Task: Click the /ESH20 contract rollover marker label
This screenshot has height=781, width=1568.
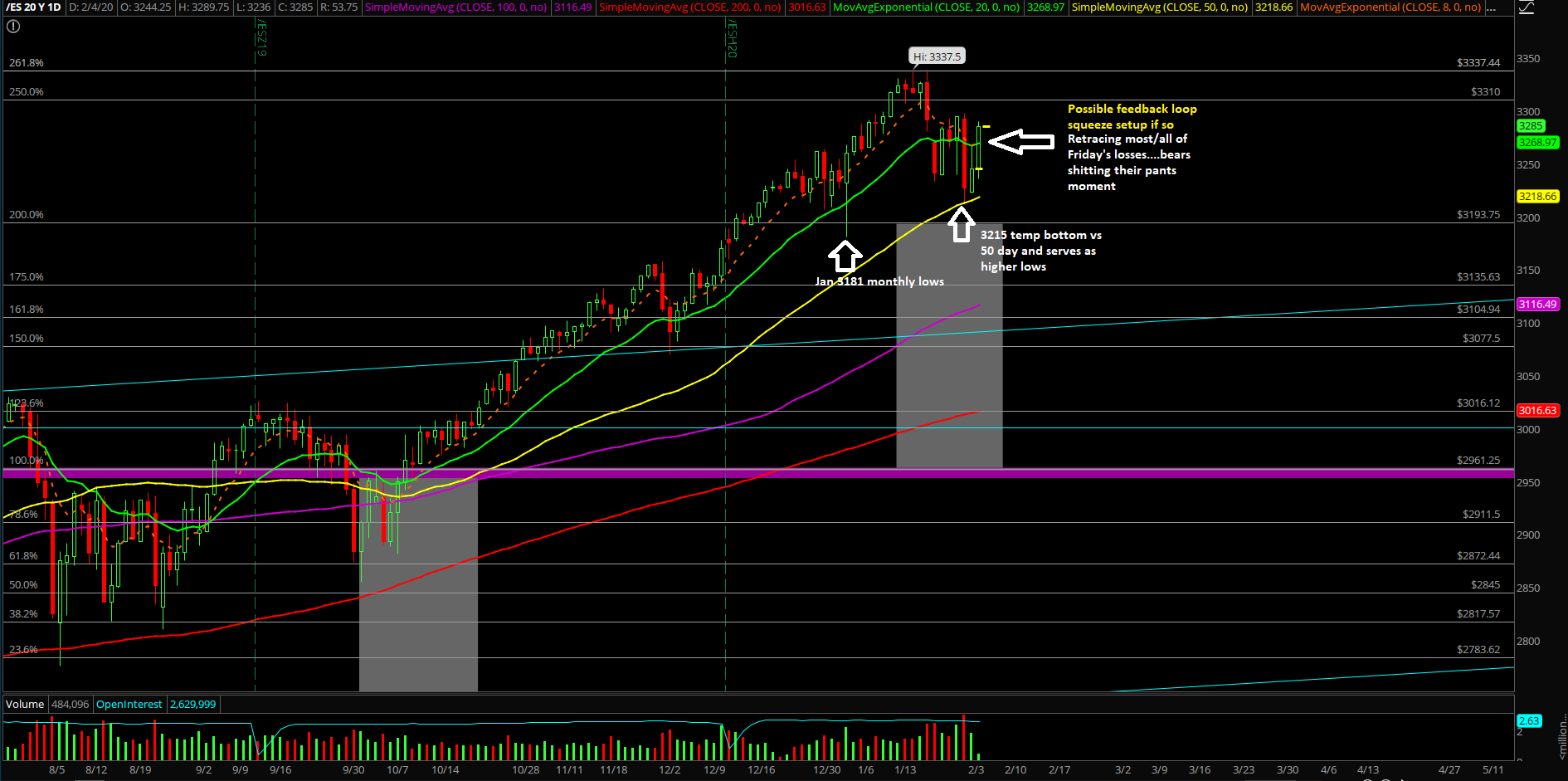Action: 732,39
